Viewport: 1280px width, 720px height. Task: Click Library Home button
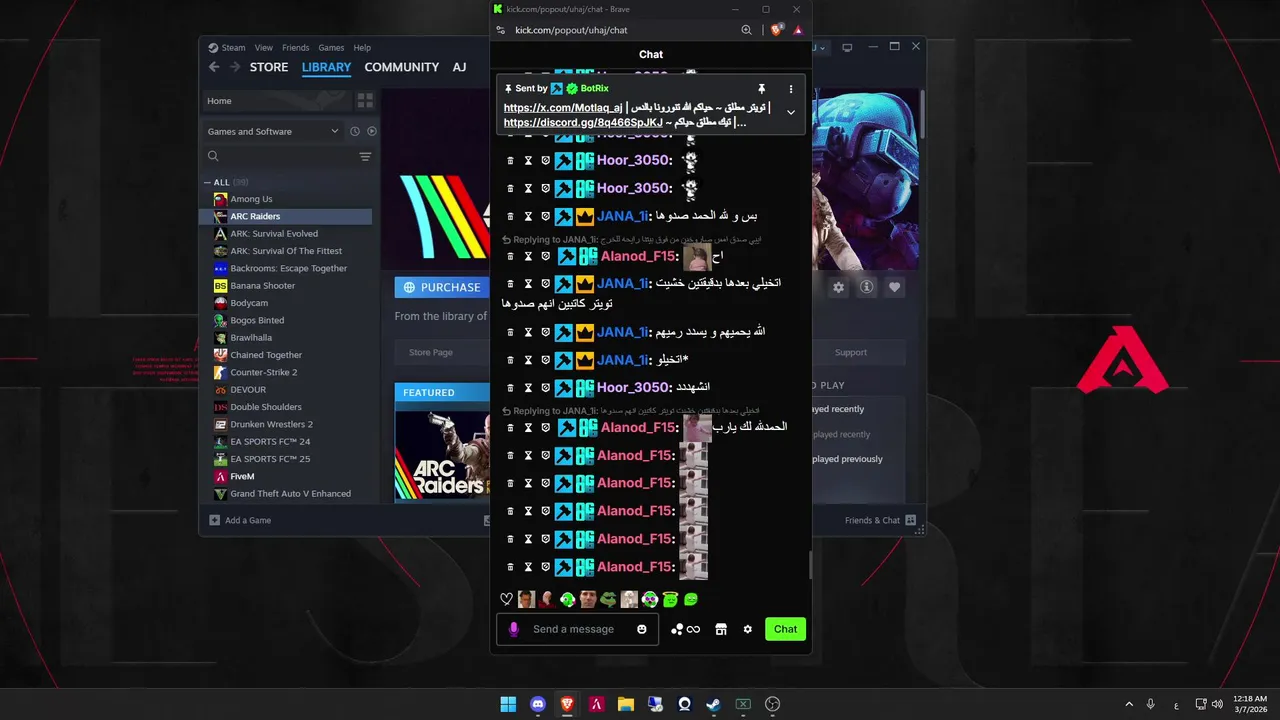coord(275,101)
